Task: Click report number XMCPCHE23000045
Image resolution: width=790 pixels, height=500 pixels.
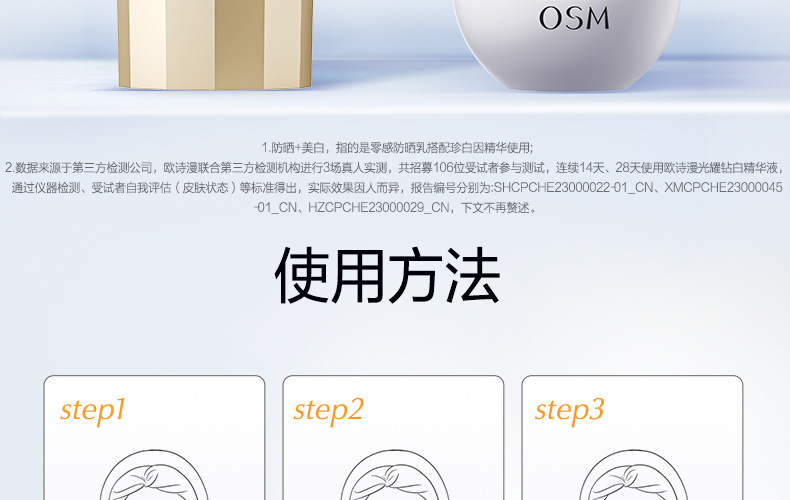Action: click(x=723, y=188)
